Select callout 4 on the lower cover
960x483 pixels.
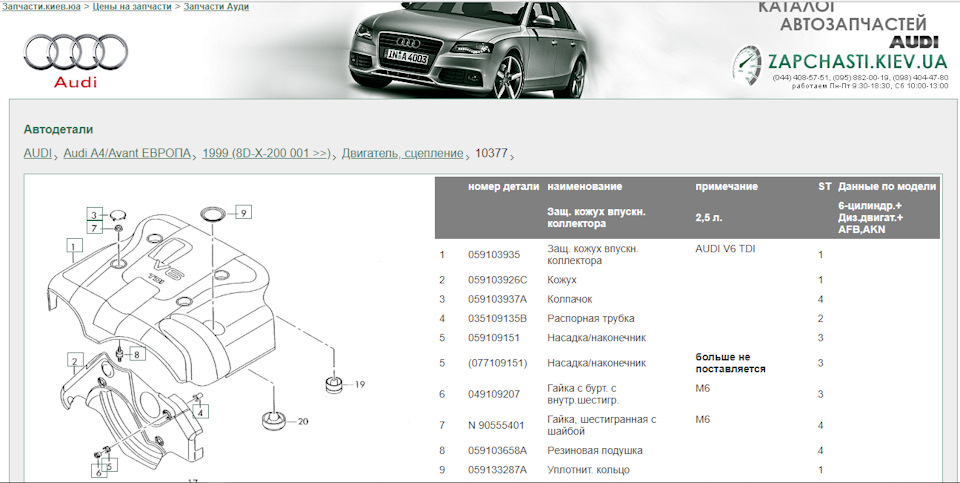click(200, 411)
